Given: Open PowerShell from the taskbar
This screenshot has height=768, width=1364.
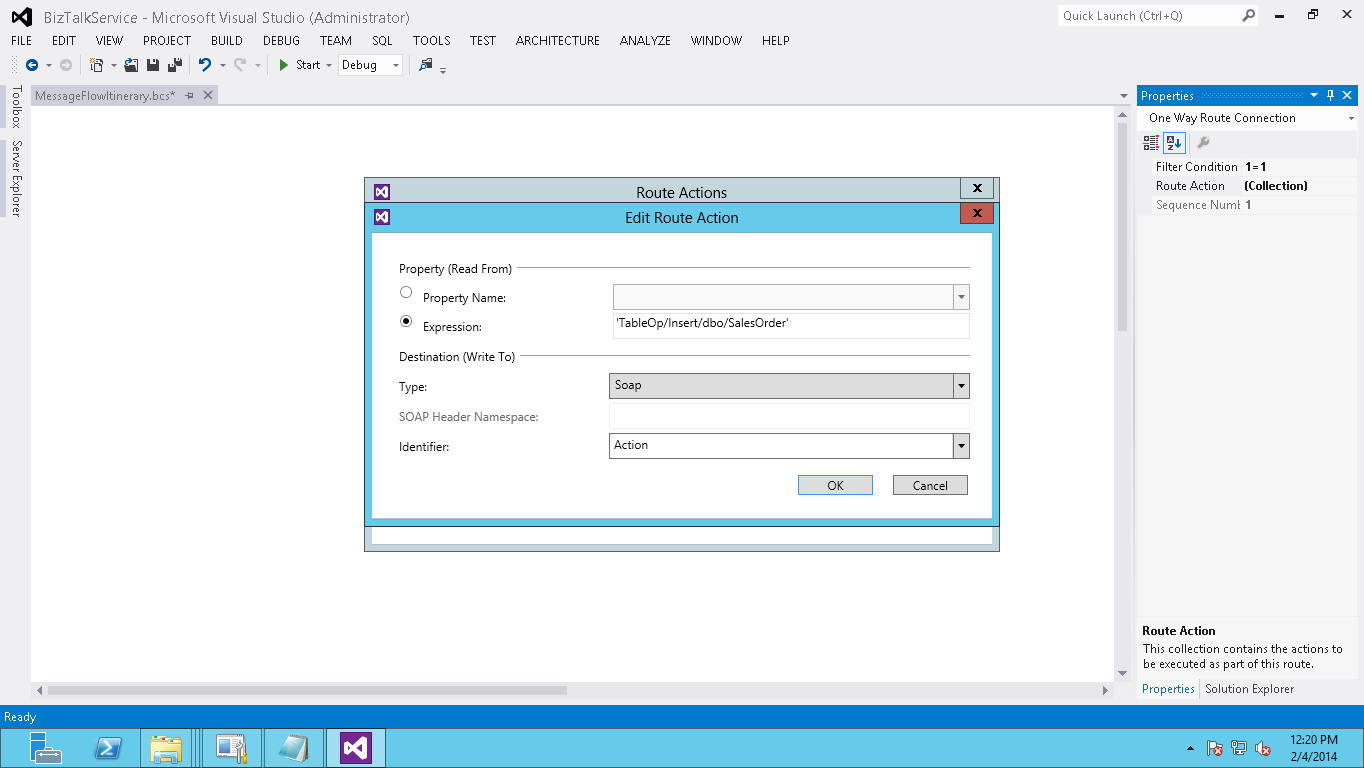Looking at the screenshot, I should tap(107, 748).
